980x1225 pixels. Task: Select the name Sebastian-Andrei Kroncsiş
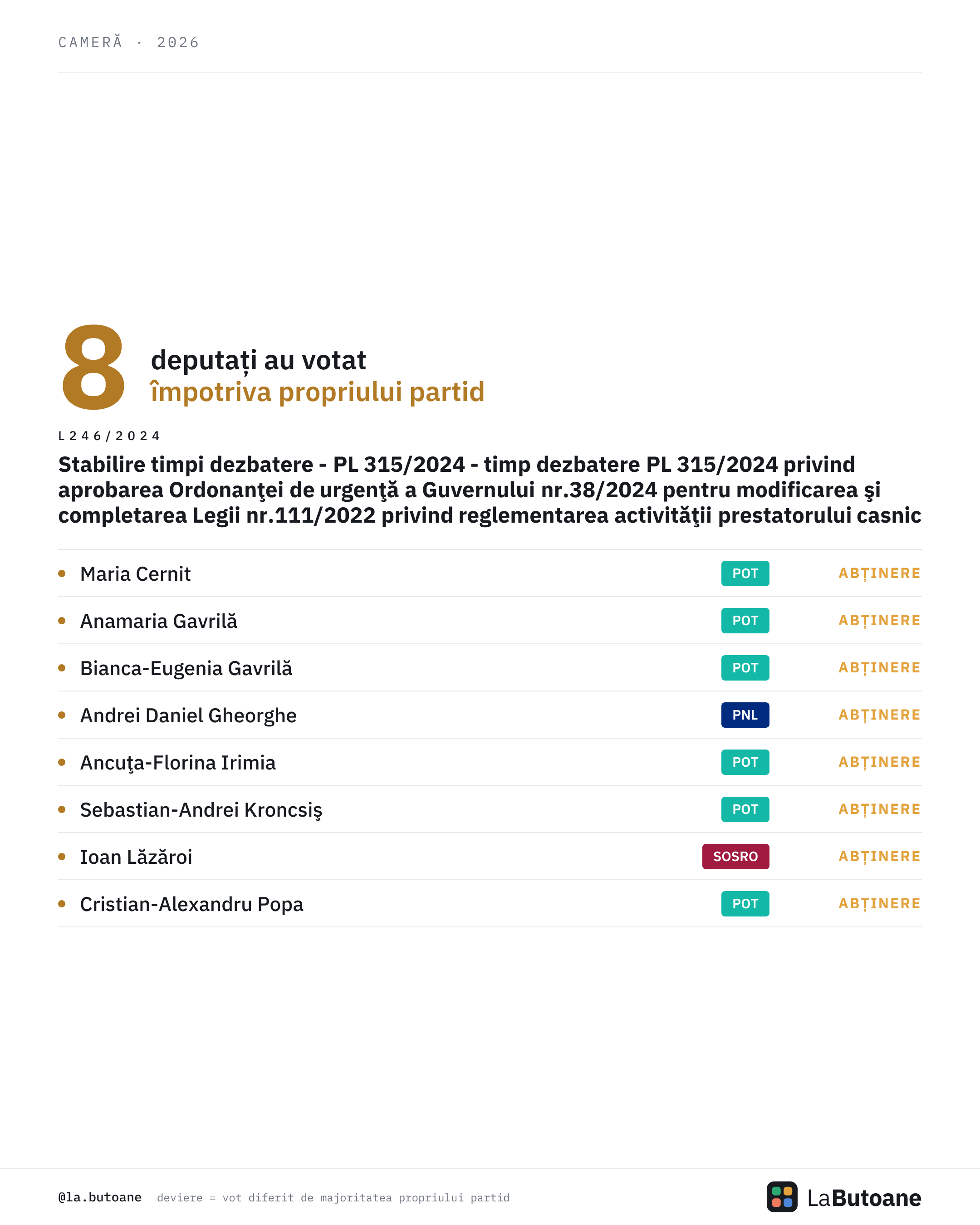point(201,810)
